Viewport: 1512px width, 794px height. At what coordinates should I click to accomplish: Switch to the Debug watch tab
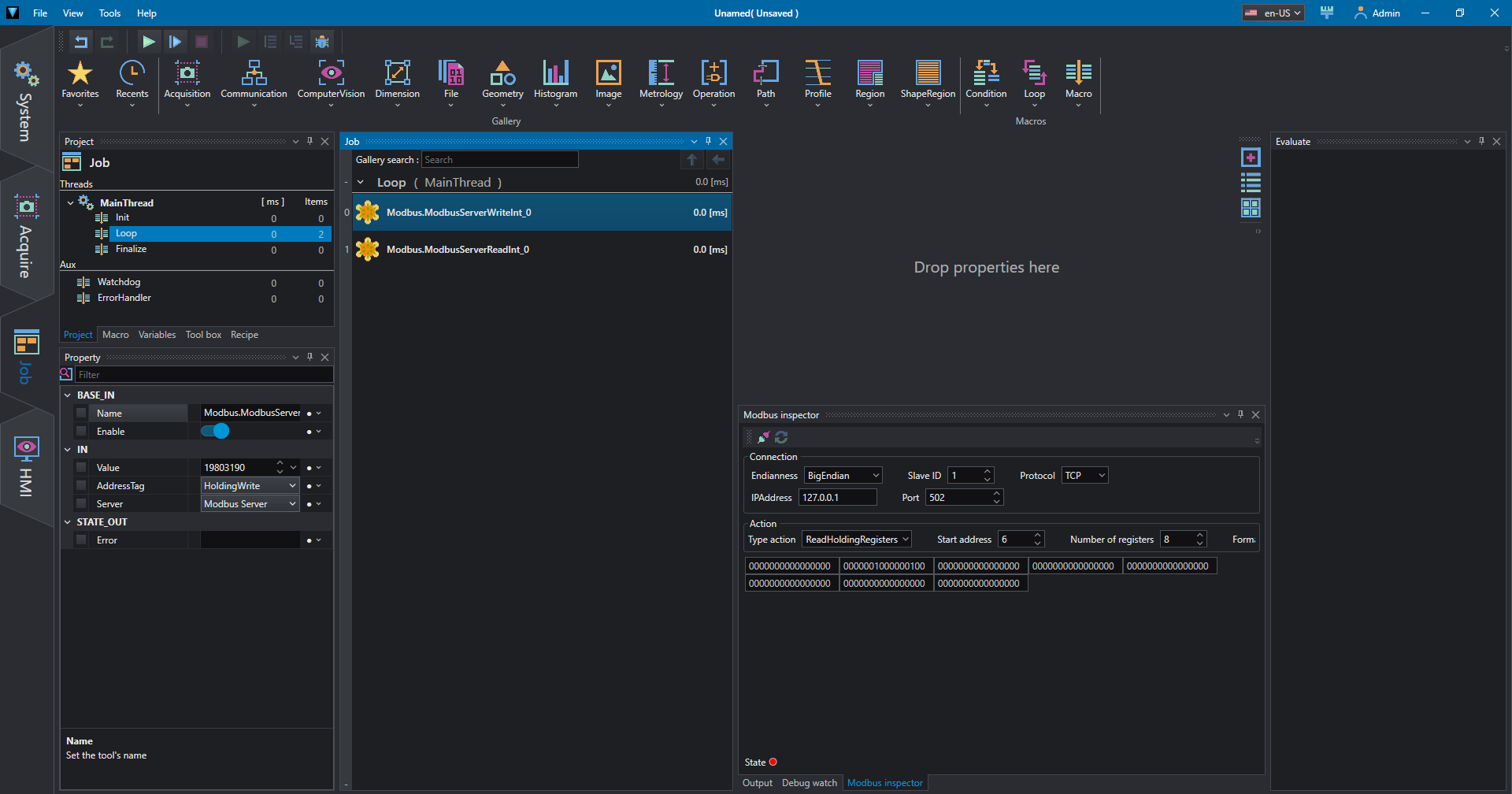(x=809, y=783)
